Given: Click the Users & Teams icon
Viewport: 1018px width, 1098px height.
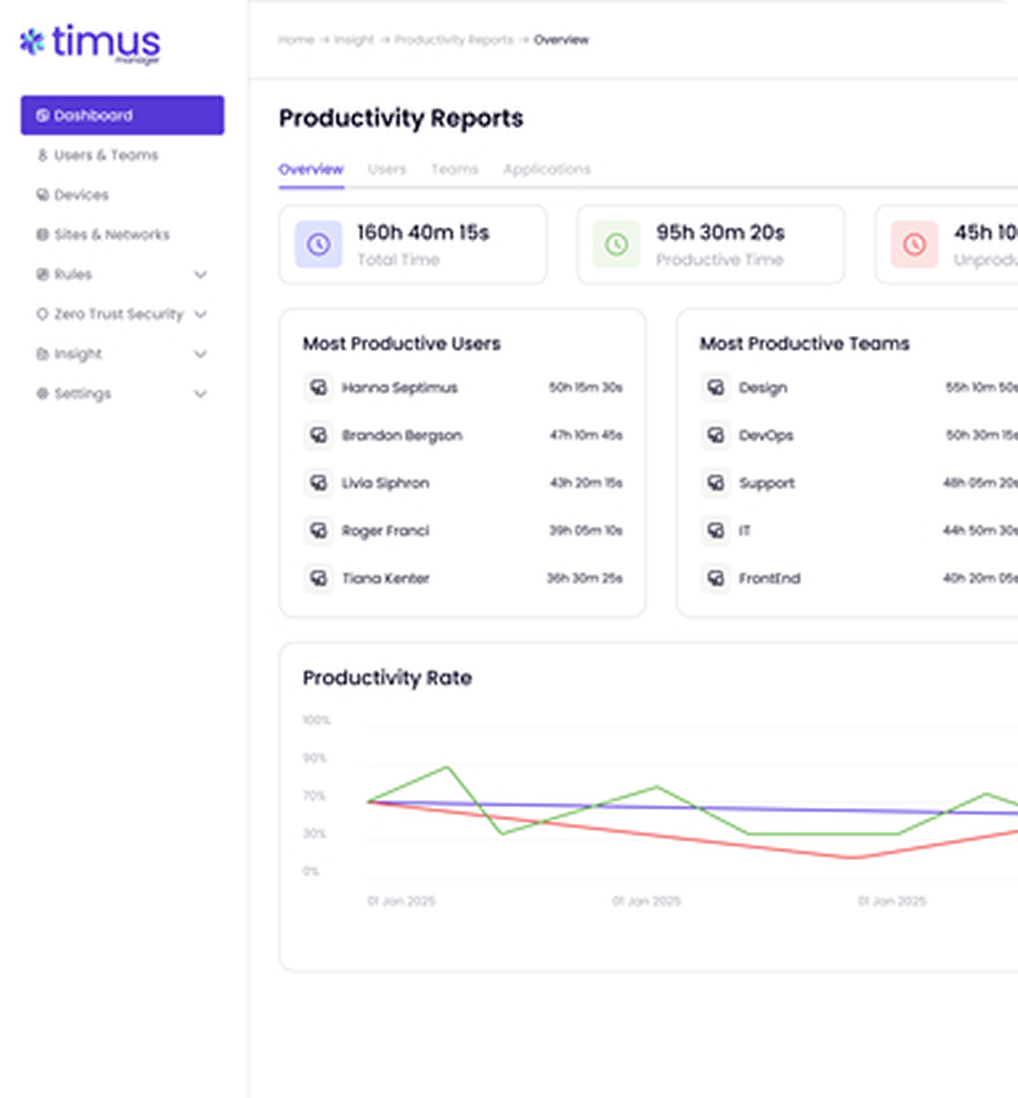Looking at the screenshot, I should [43, 155].
